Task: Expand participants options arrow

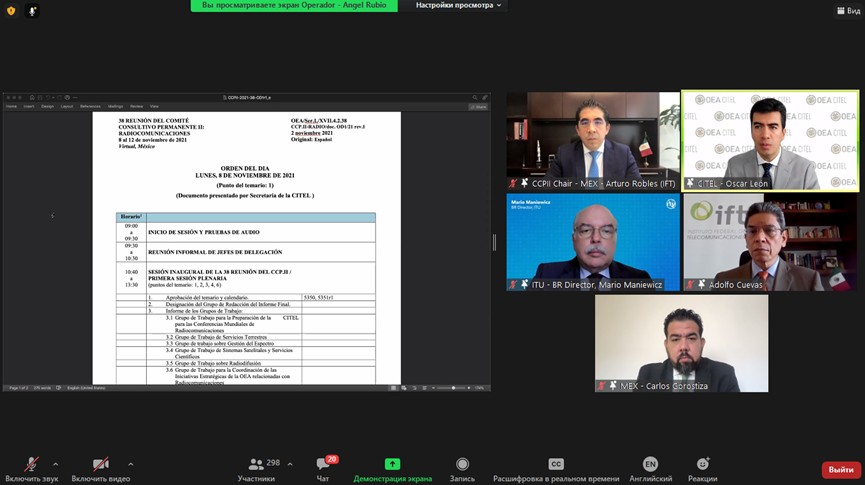Action: (290, 464)
